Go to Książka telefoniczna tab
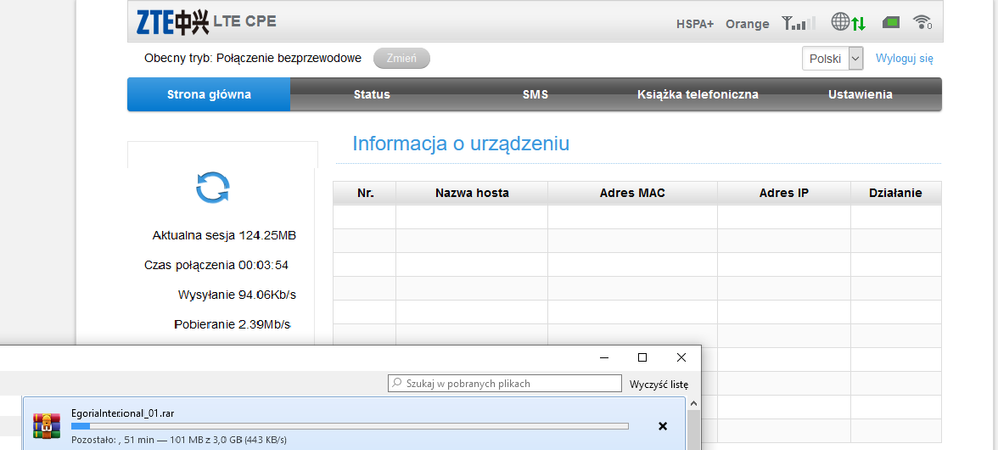The width and height of the screenshot is (998, 450). coord(697,95)
